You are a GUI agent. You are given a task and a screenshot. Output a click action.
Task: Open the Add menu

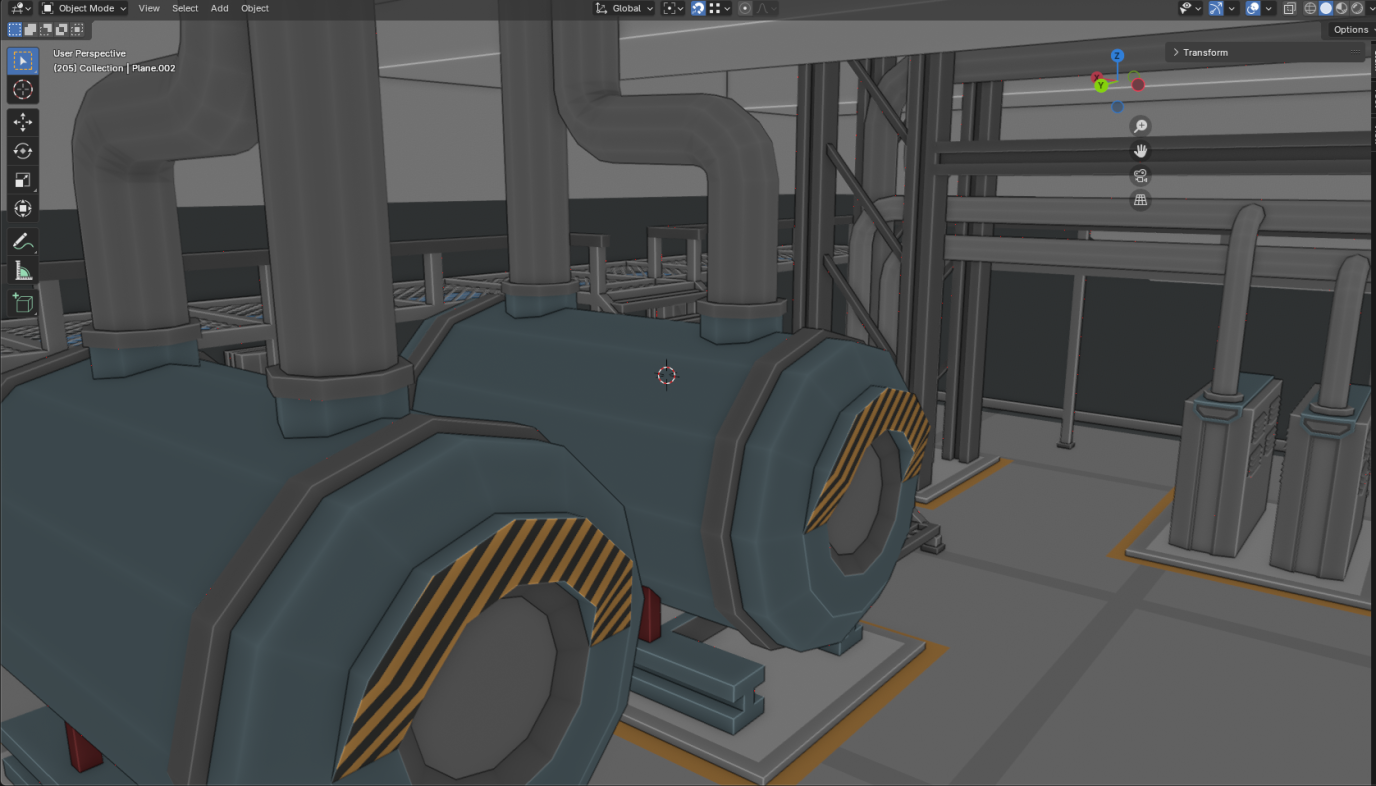[x=219, y=8]
